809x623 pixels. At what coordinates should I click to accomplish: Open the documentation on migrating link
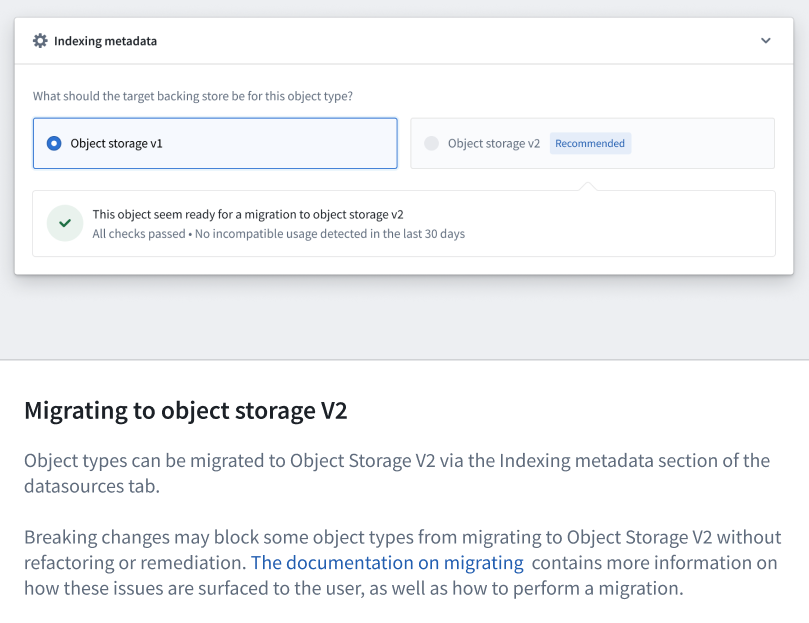pos(387,563)
